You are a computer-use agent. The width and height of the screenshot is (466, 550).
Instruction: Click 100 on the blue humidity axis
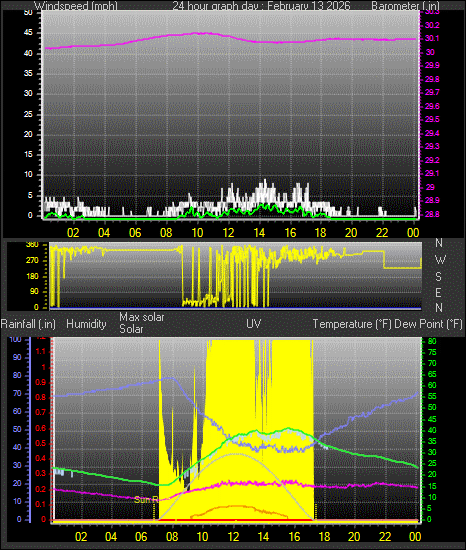point(15,339)
